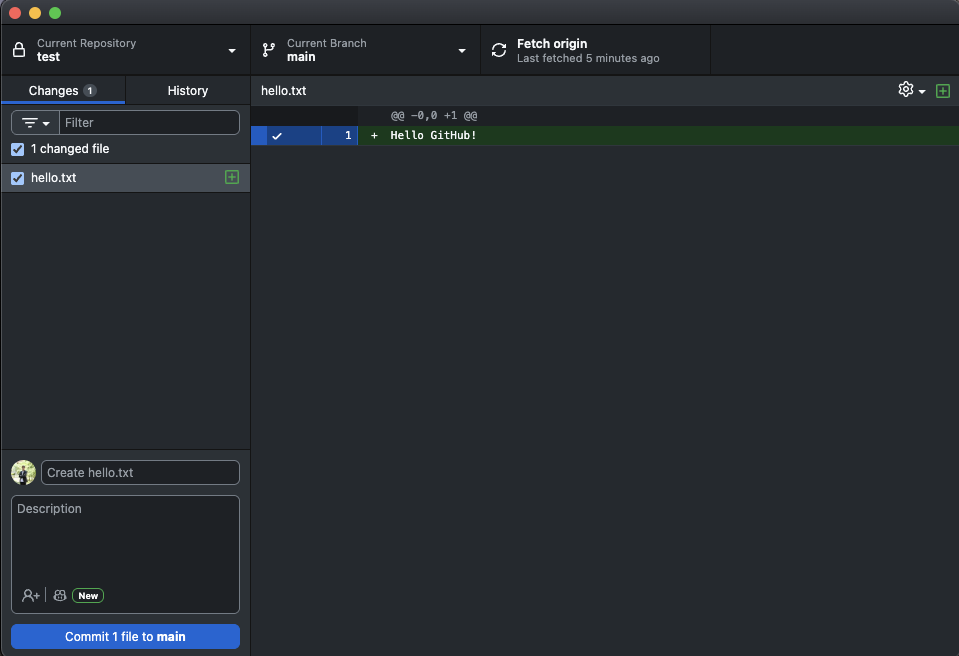Click the repository lock icon

pos(19,50)
